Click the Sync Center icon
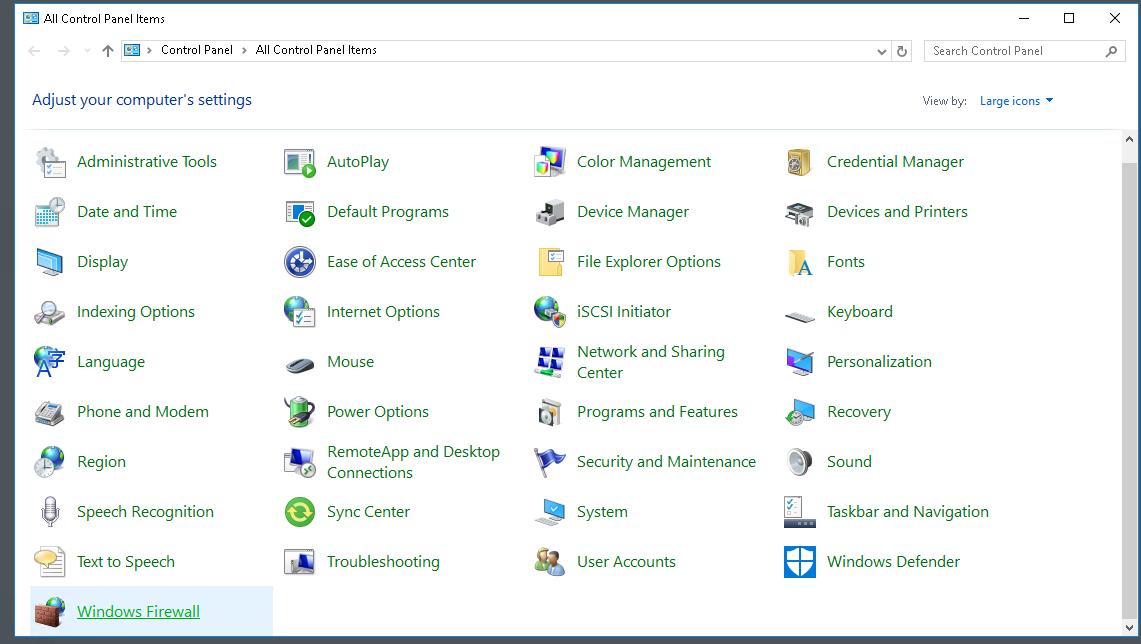Viewport: 1141px width, 644px height. [300, 512]
